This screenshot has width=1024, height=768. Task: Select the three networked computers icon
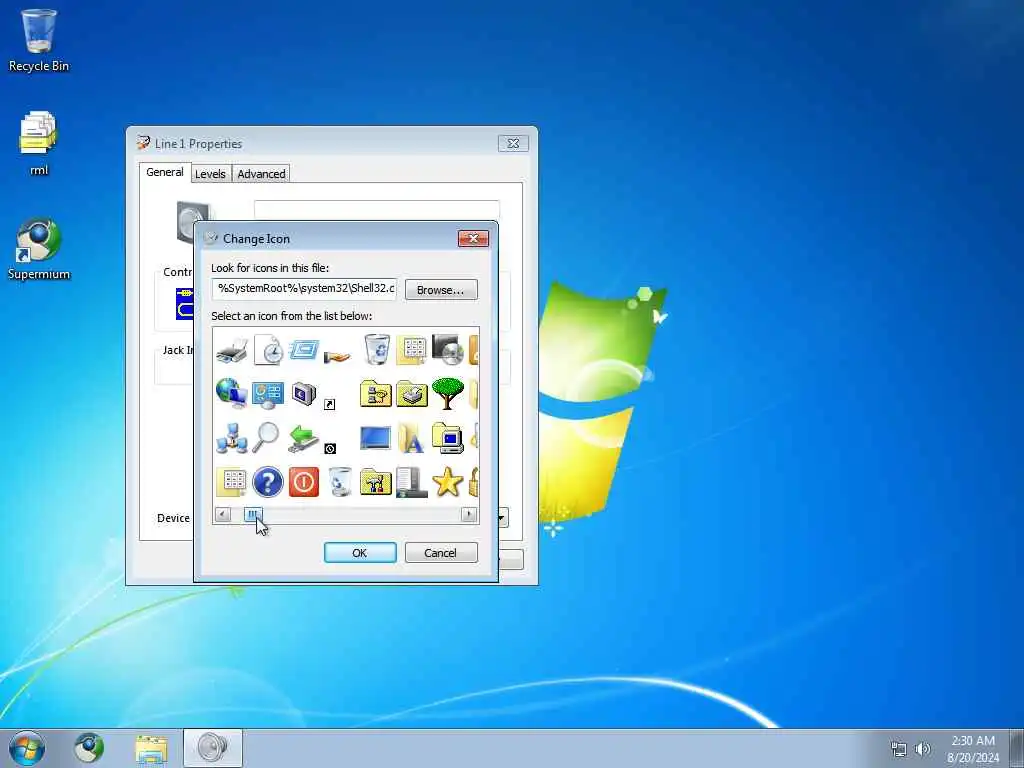pyautogui.click(x=231, y=438)
